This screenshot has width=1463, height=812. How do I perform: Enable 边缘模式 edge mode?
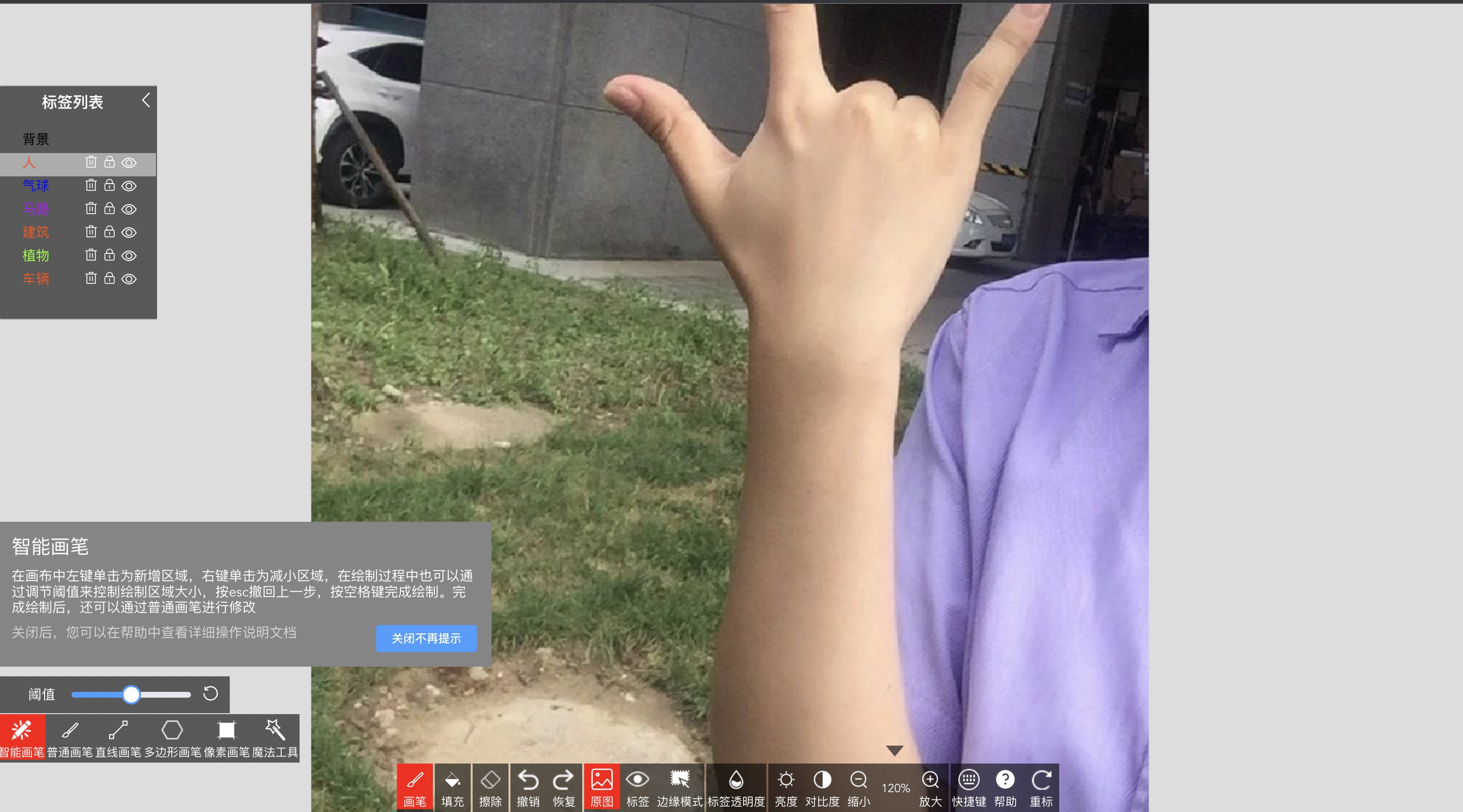679,788
